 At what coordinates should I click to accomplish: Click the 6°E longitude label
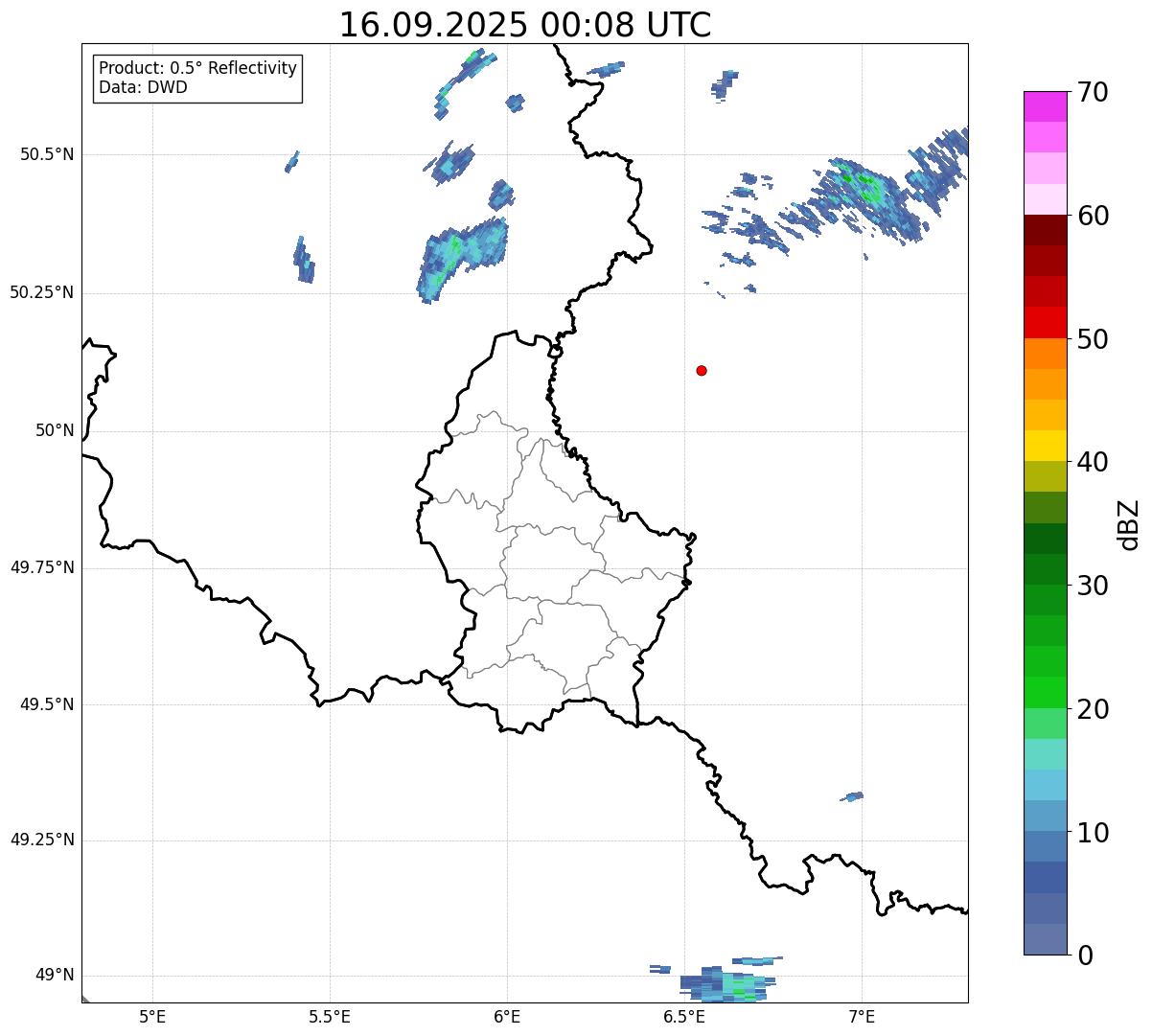(507, 1017)
